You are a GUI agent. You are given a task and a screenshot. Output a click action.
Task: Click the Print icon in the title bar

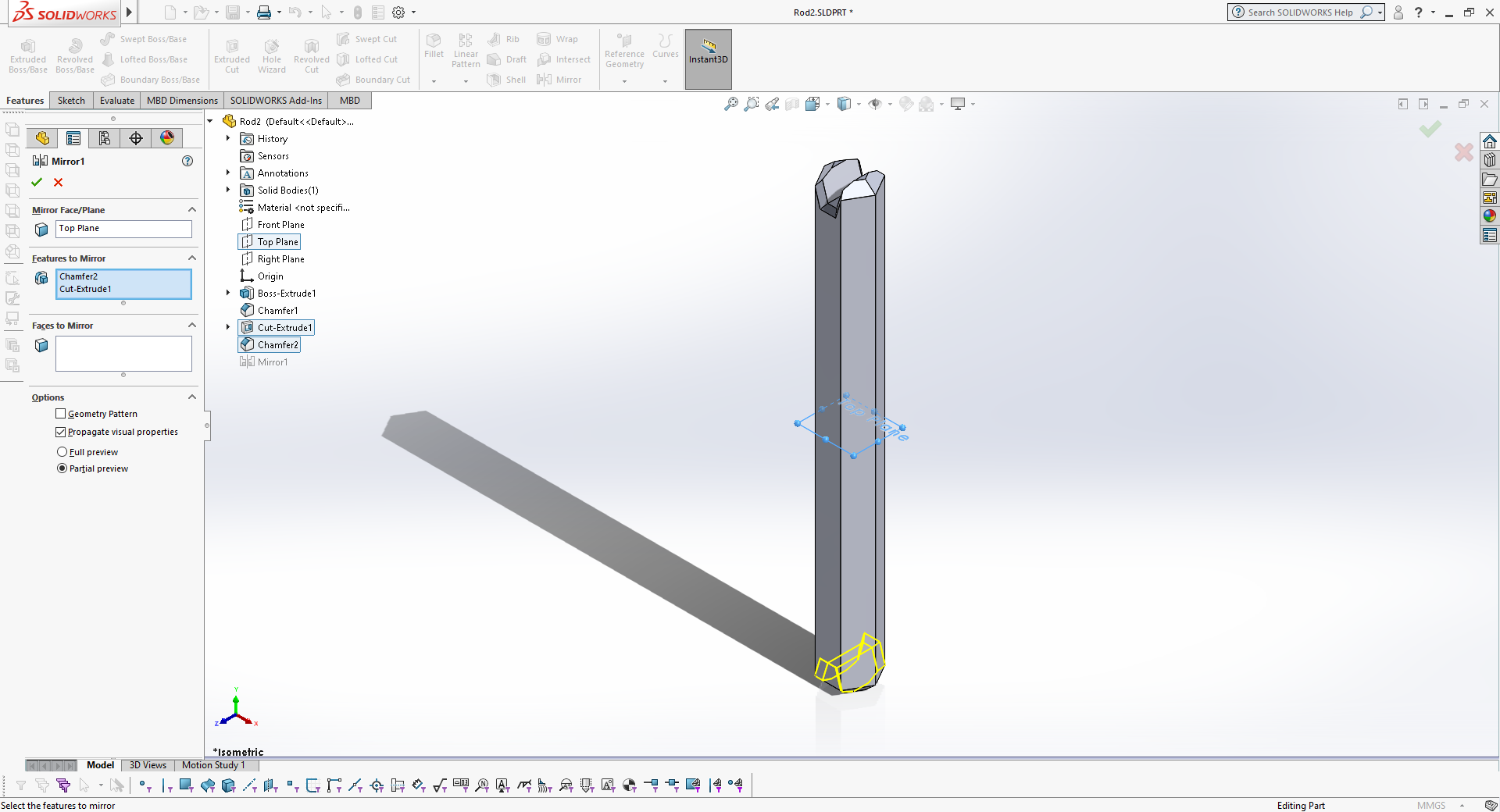(x=264, y=12)
